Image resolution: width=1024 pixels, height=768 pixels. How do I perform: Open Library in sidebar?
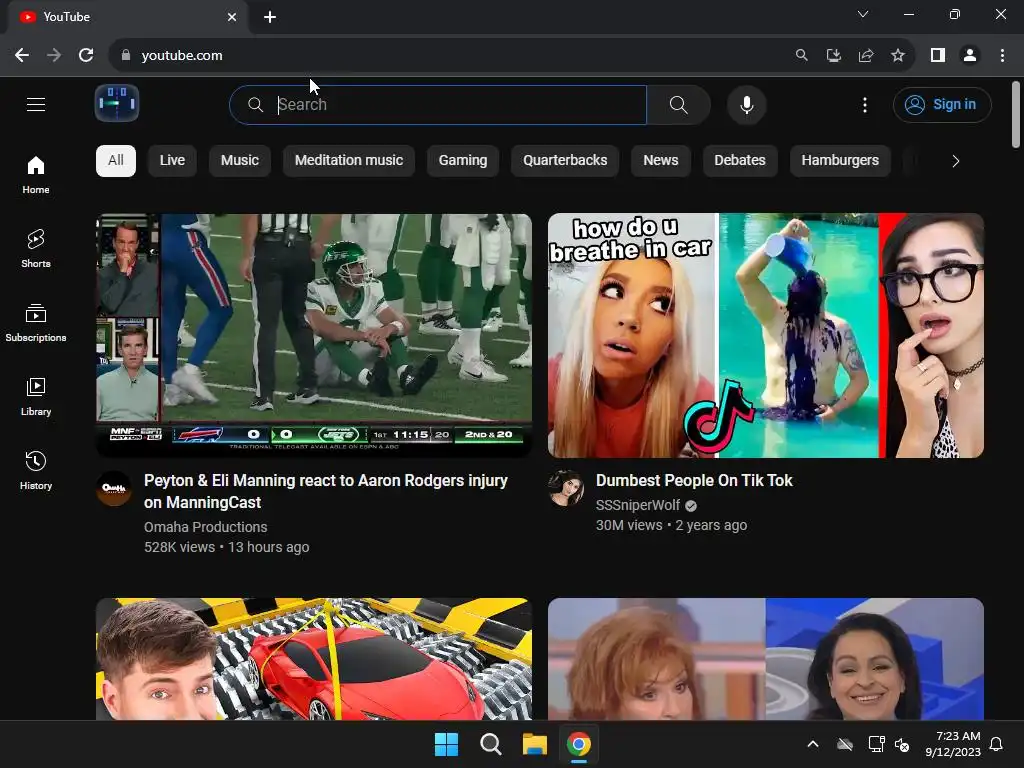(36, 396)
